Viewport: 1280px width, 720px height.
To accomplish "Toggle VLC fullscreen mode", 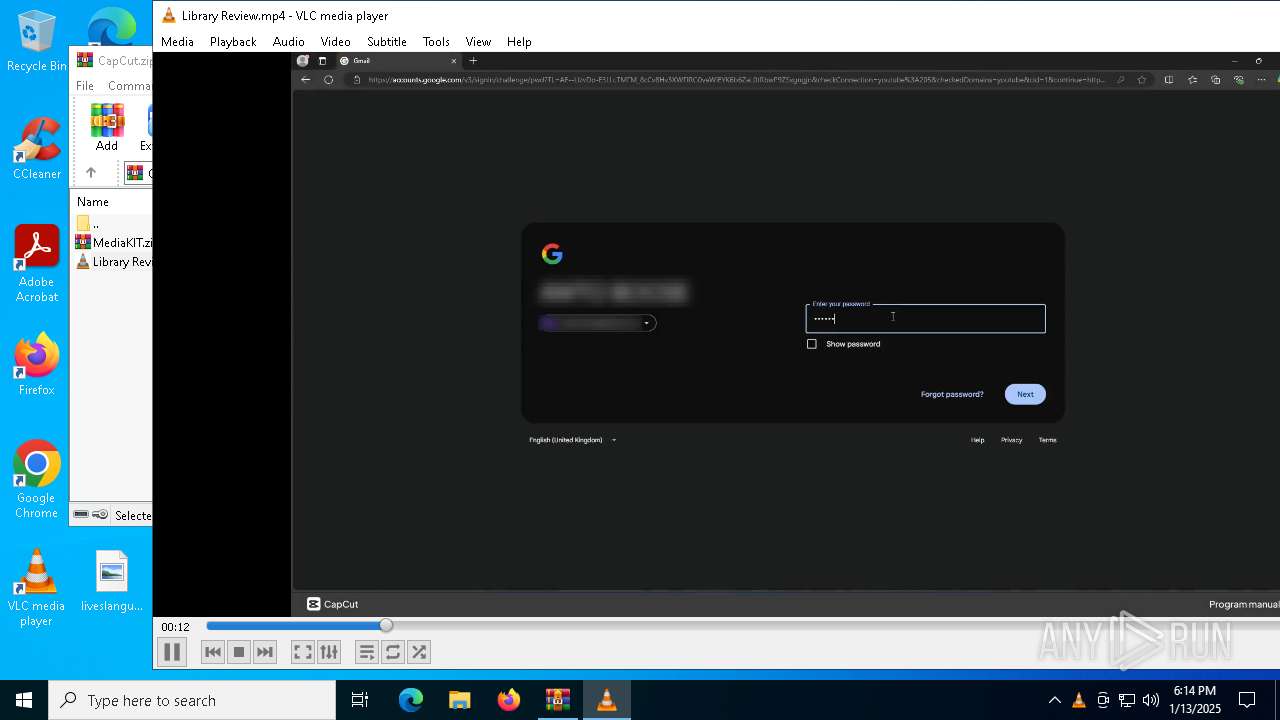I will (302, 652).
